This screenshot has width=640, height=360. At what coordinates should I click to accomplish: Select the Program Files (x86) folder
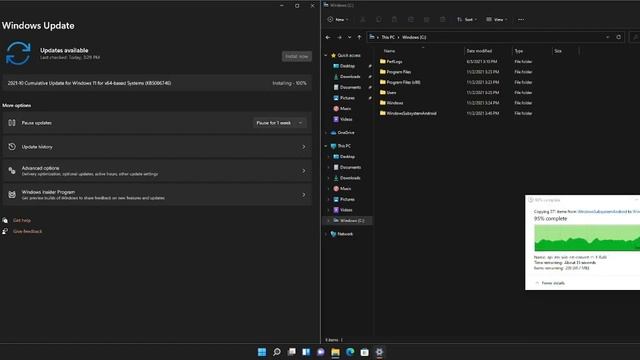(400, 82)
